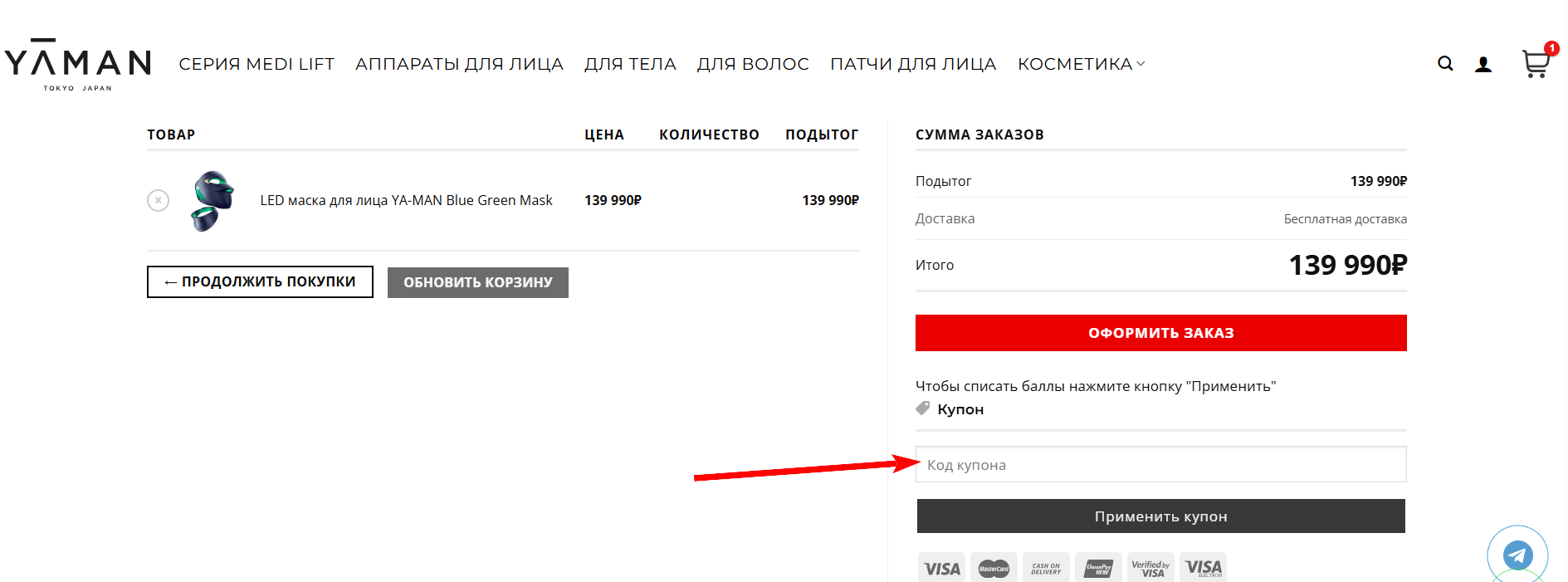Open the Для тела category
Viewport: 1568px width, 582px height.
point(630,64)
